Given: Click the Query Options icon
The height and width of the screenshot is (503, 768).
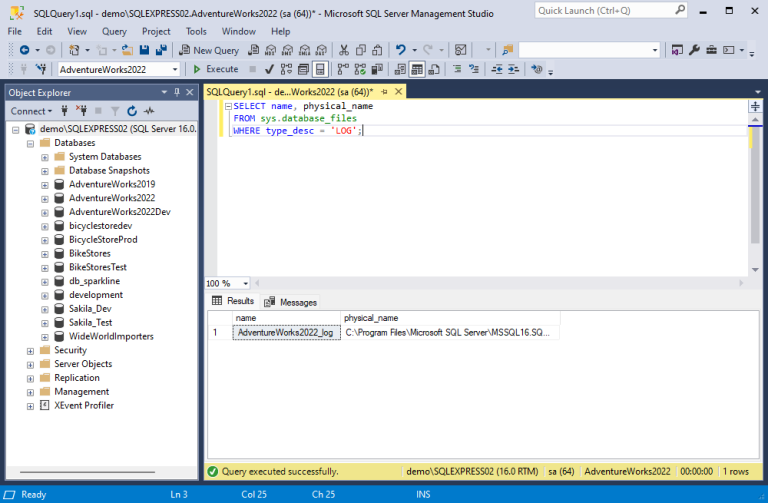Looking at the screenshot, I should tap(303, 69).
